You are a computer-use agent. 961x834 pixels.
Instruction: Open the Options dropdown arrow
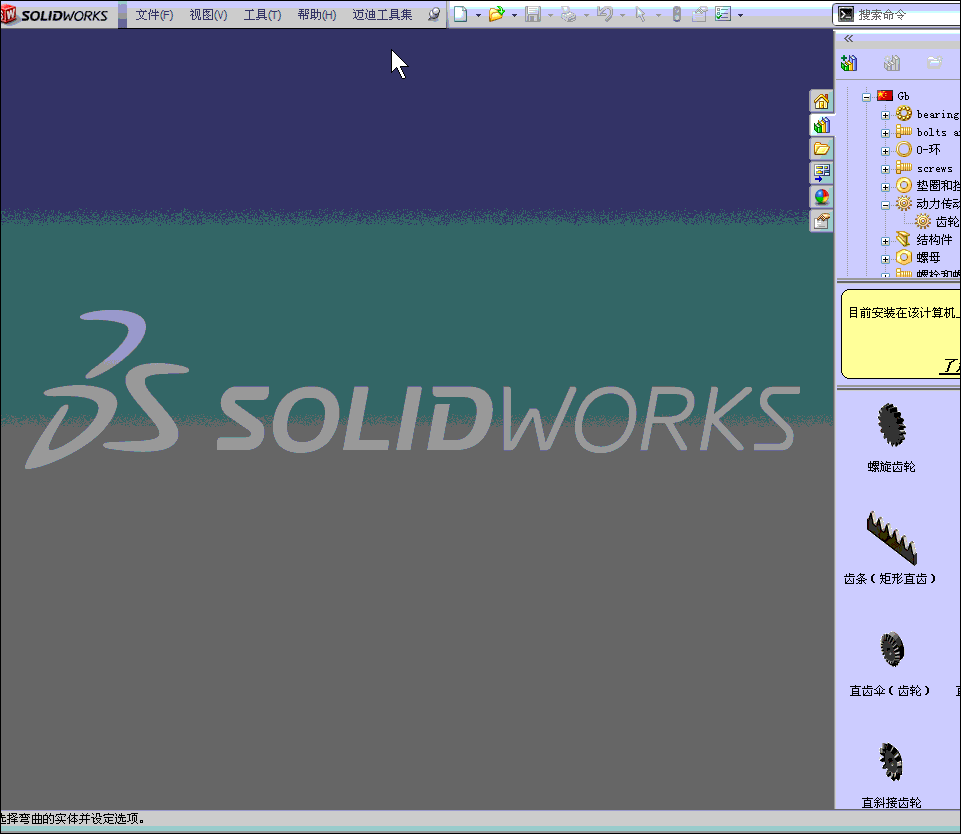(740, 15)
